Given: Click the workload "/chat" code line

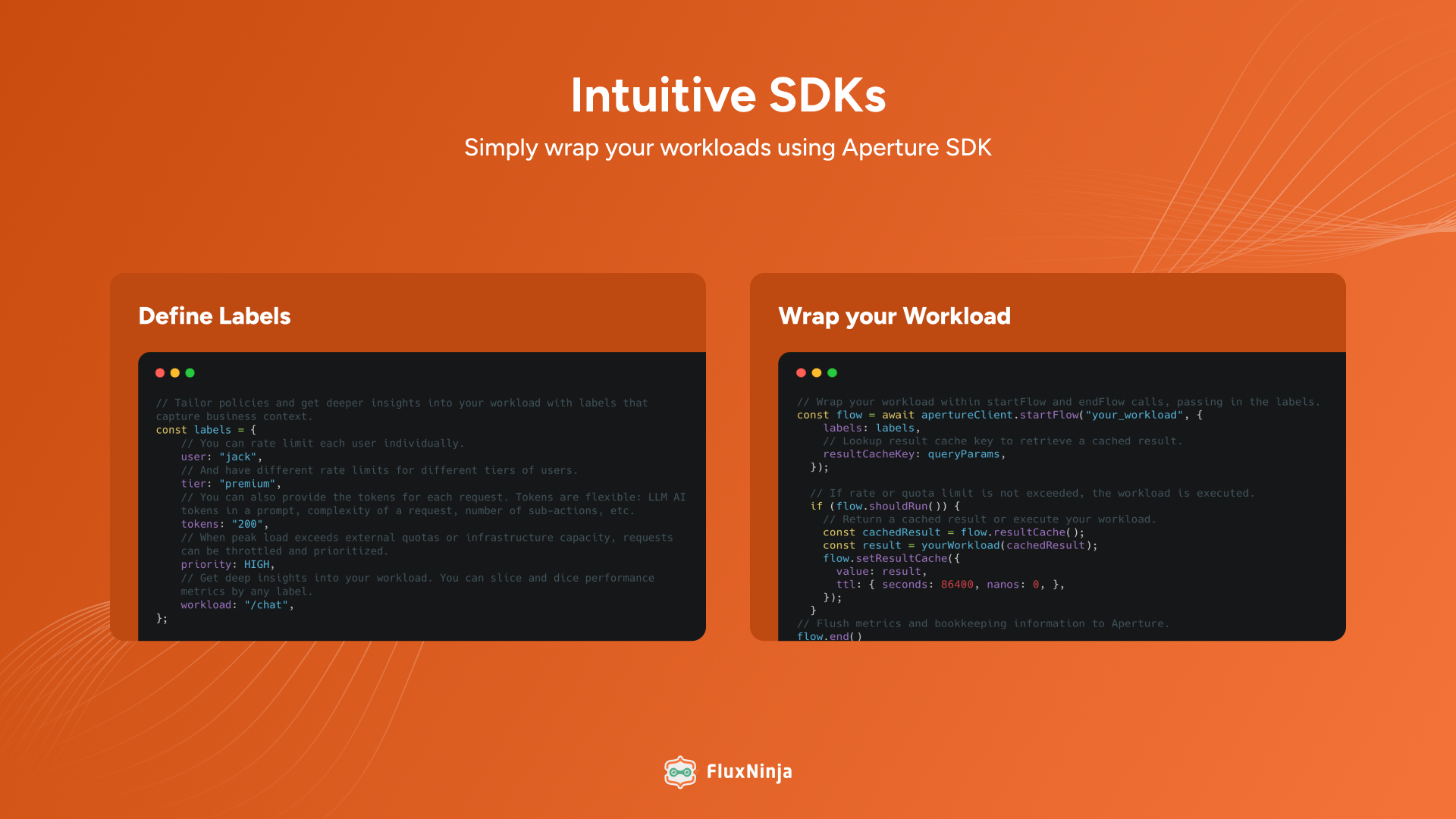Looking at the screenshot, I should click(x=237, y=605).
